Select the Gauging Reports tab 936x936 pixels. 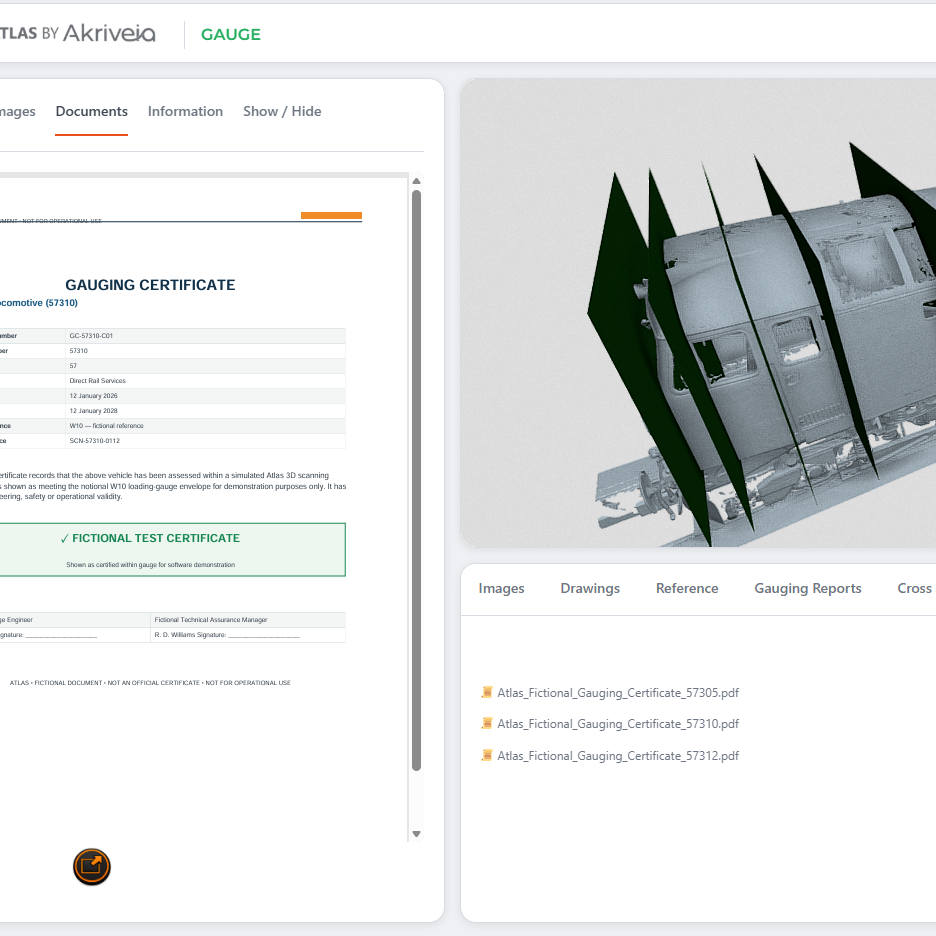coord(808,589)
